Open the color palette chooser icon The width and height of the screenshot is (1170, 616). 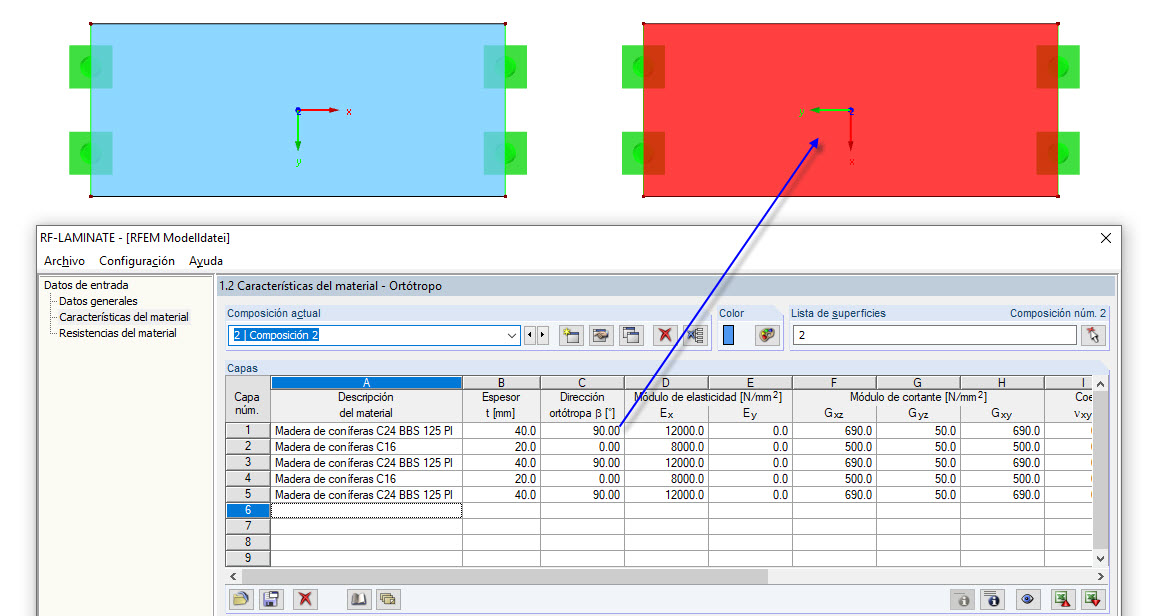pos(766,336)
